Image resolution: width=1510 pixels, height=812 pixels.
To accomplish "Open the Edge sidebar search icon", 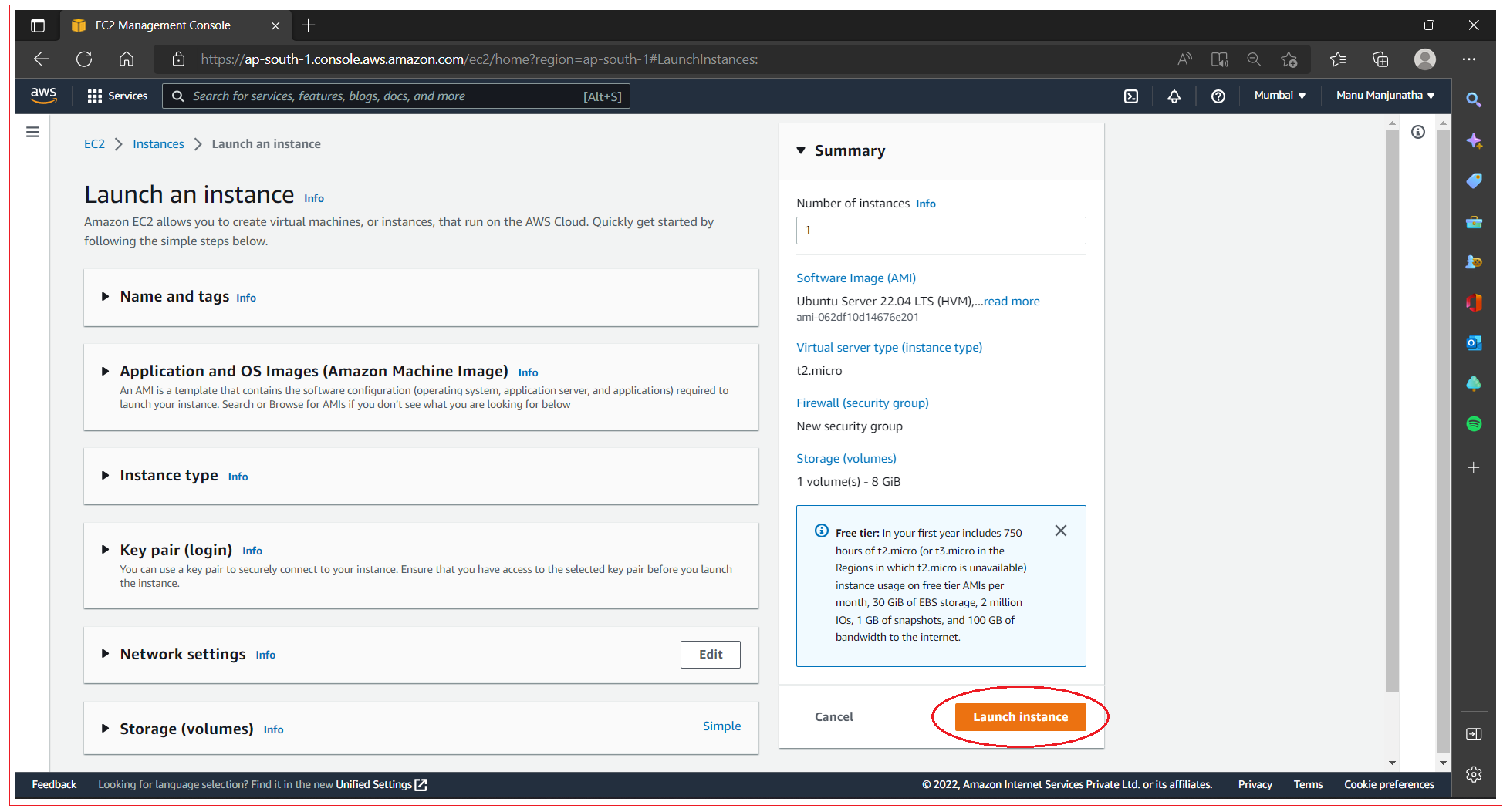I will click(1474, 99).
